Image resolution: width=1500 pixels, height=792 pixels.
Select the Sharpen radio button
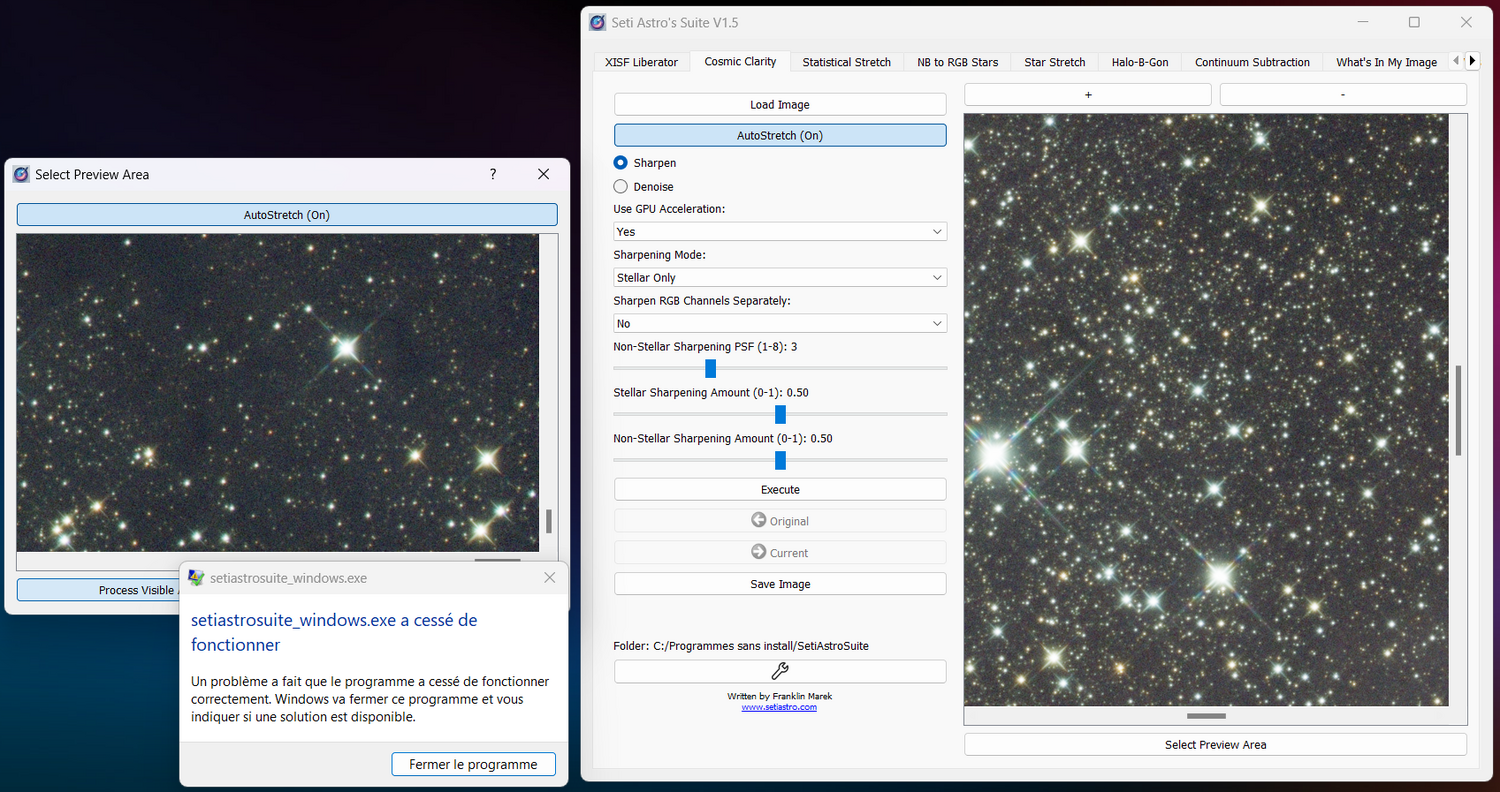pyautogui.click(x=621, y=163)
